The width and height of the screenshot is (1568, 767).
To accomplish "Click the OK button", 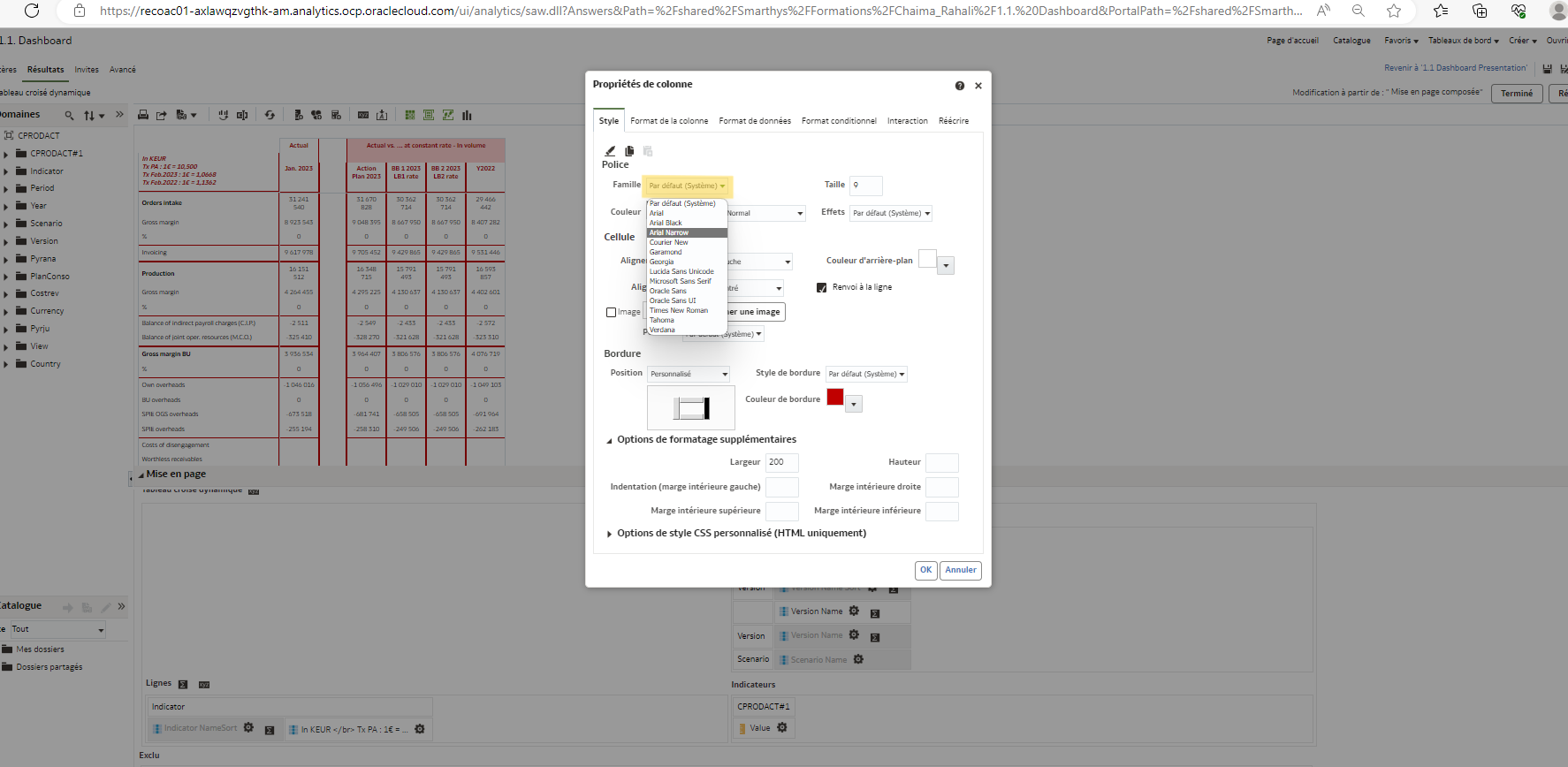I will (925, 570).
